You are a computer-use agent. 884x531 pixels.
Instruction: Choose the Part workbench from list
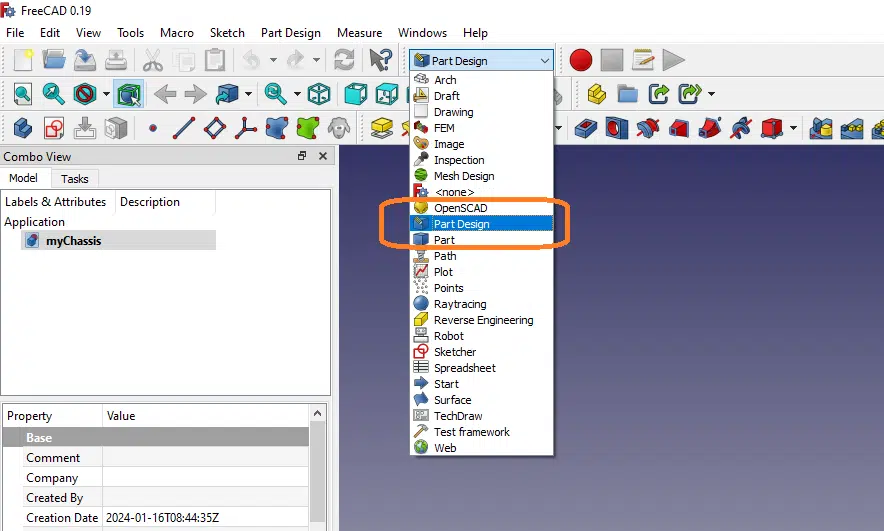click(x=481, y=240)
